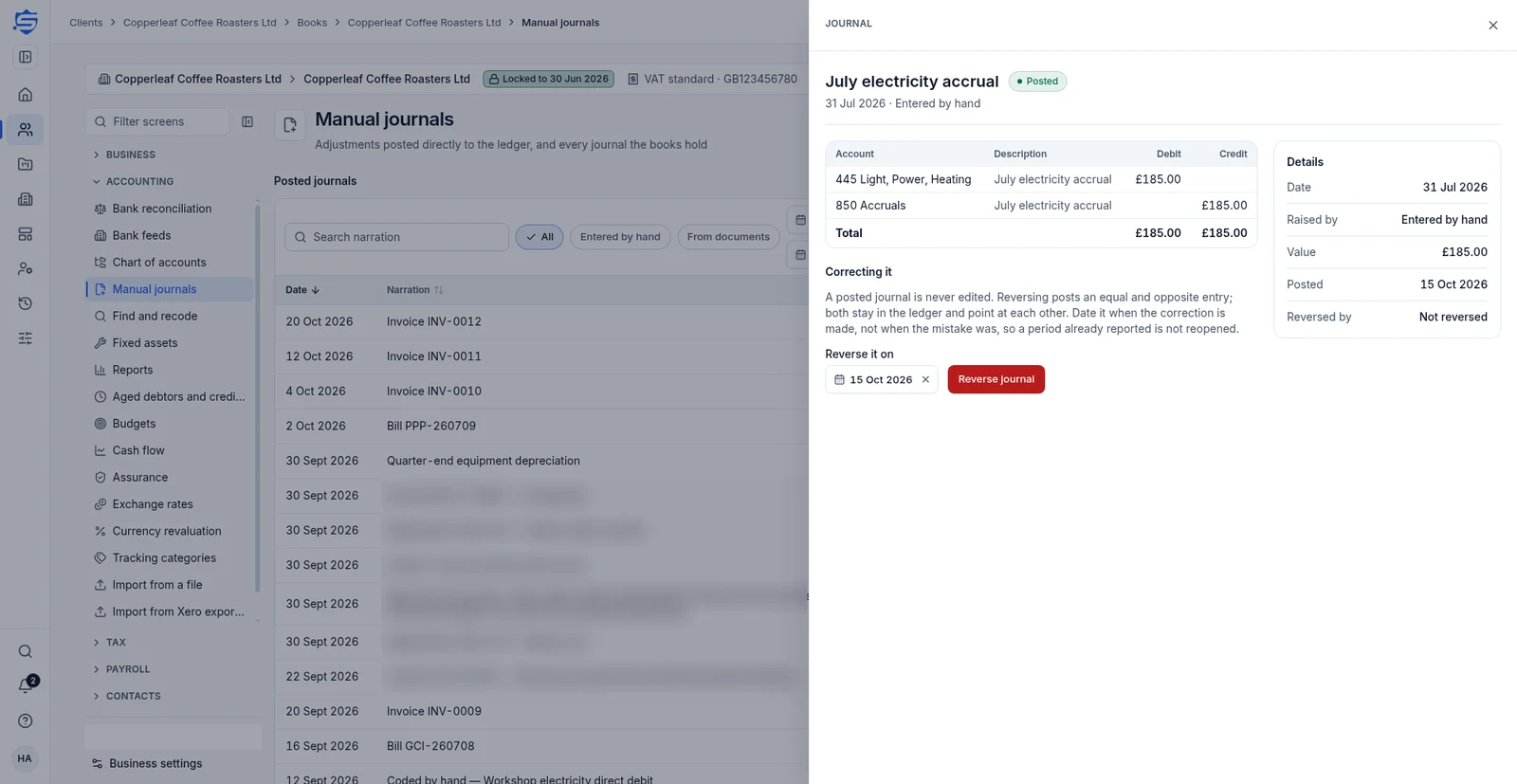1517x784 pixels.
Task: Open Tracking categories in the sidebar
Action: point(170,558)
